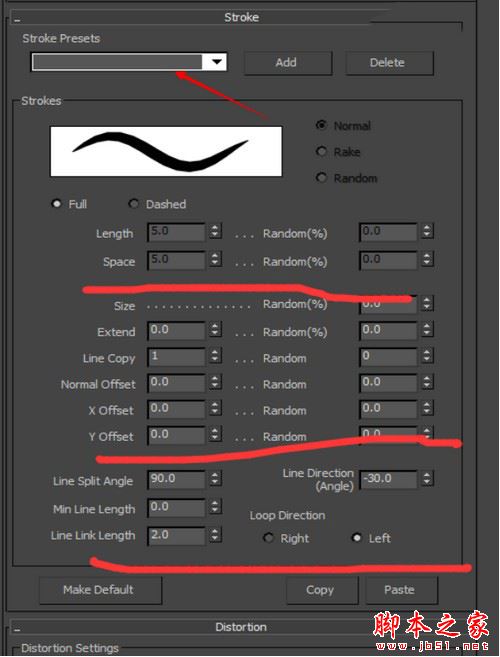Select the Normal stroke radio button

[322, 125]
